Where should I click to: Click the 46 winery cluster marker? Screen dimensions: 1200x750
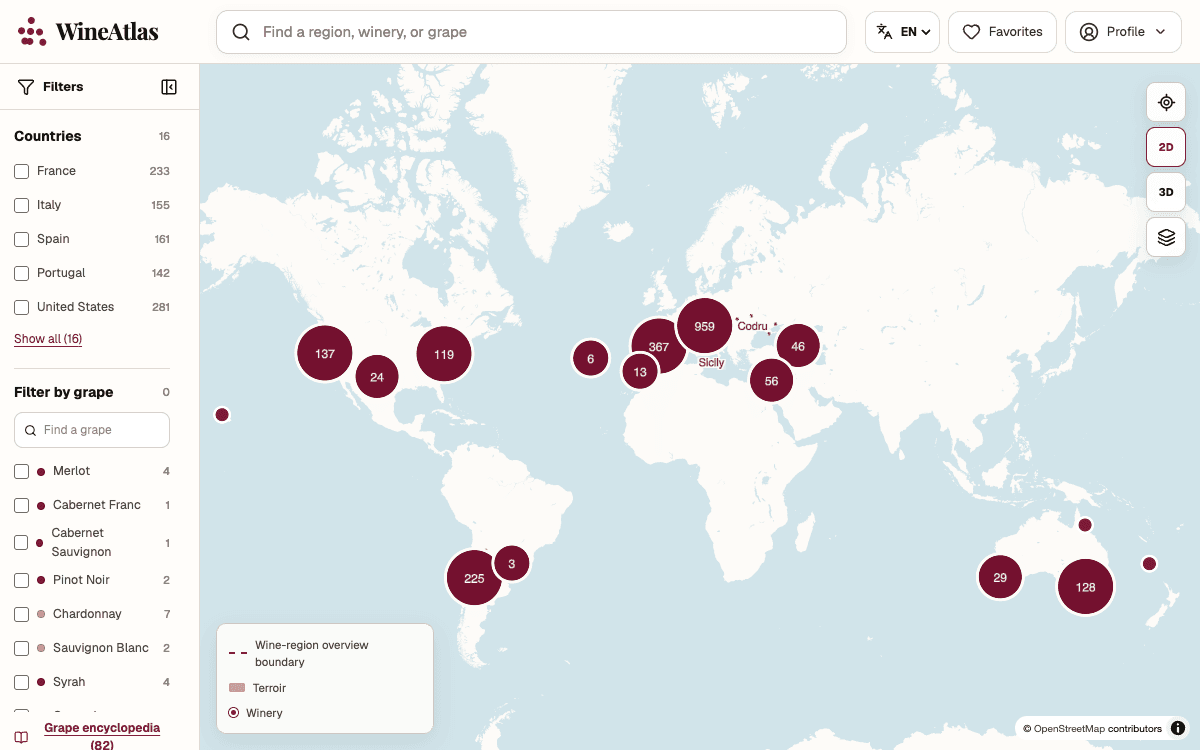(798, 346)
